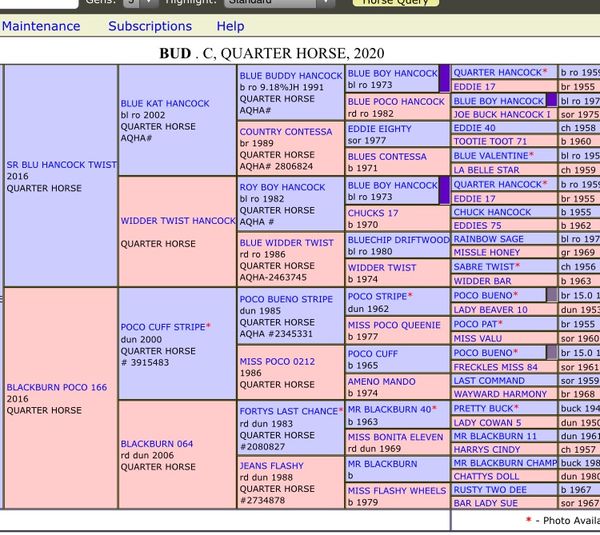
Task: Click the photo star beside MR BLACKBURN 40
Action: 434,408
